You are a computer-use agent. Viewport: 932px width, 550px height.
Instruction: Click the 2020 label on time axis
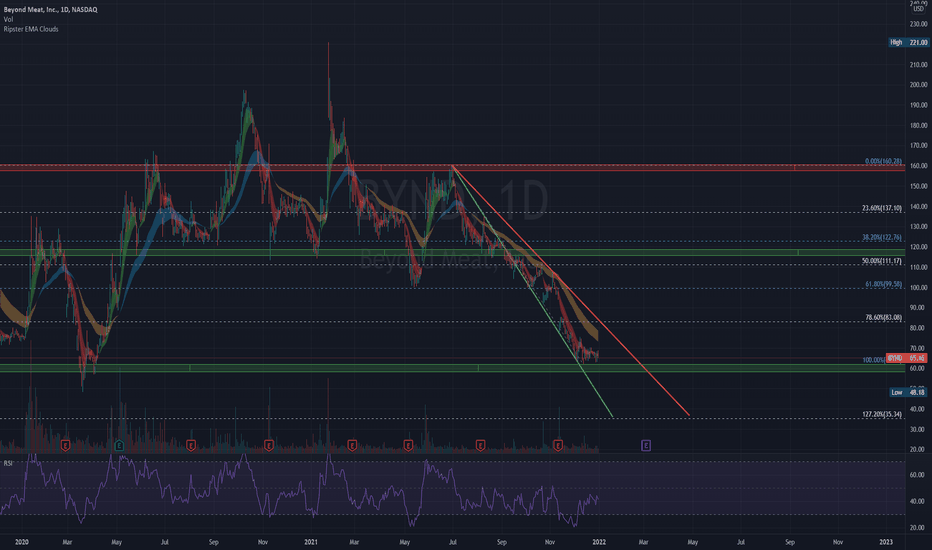coord(22,542)
